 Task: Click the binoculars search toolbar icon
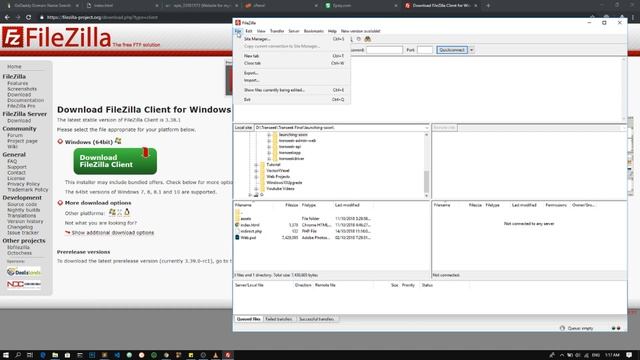pos(367,39)
